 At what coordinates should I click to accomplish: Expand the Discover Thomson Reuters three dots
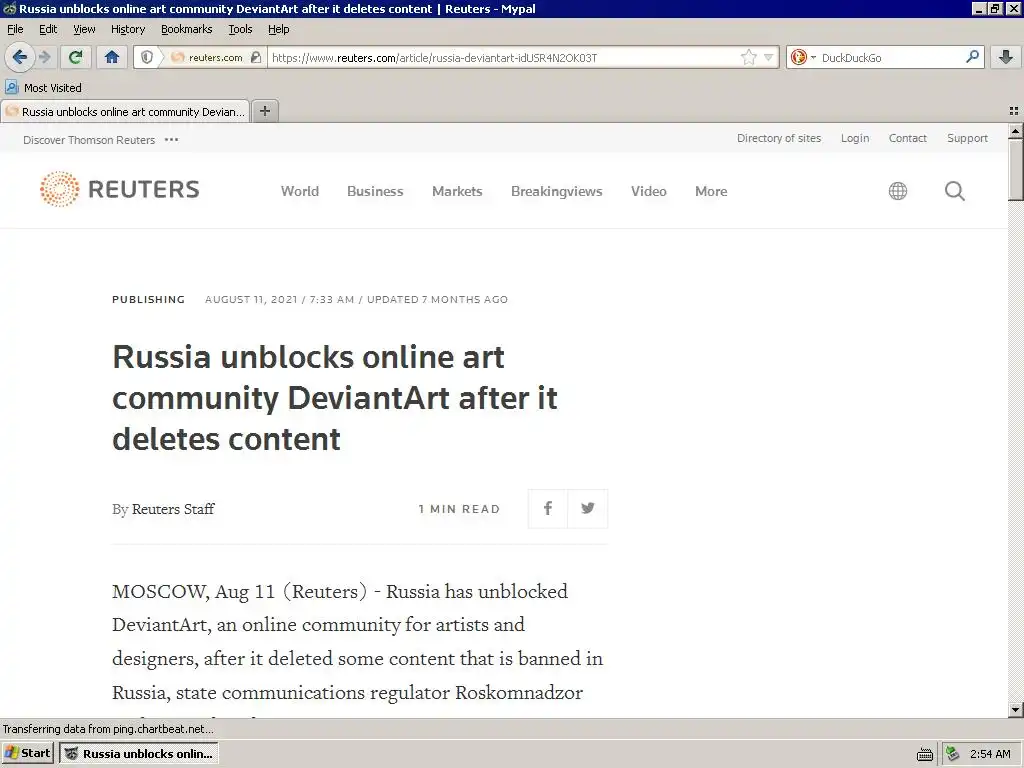[x=171, y=140]
